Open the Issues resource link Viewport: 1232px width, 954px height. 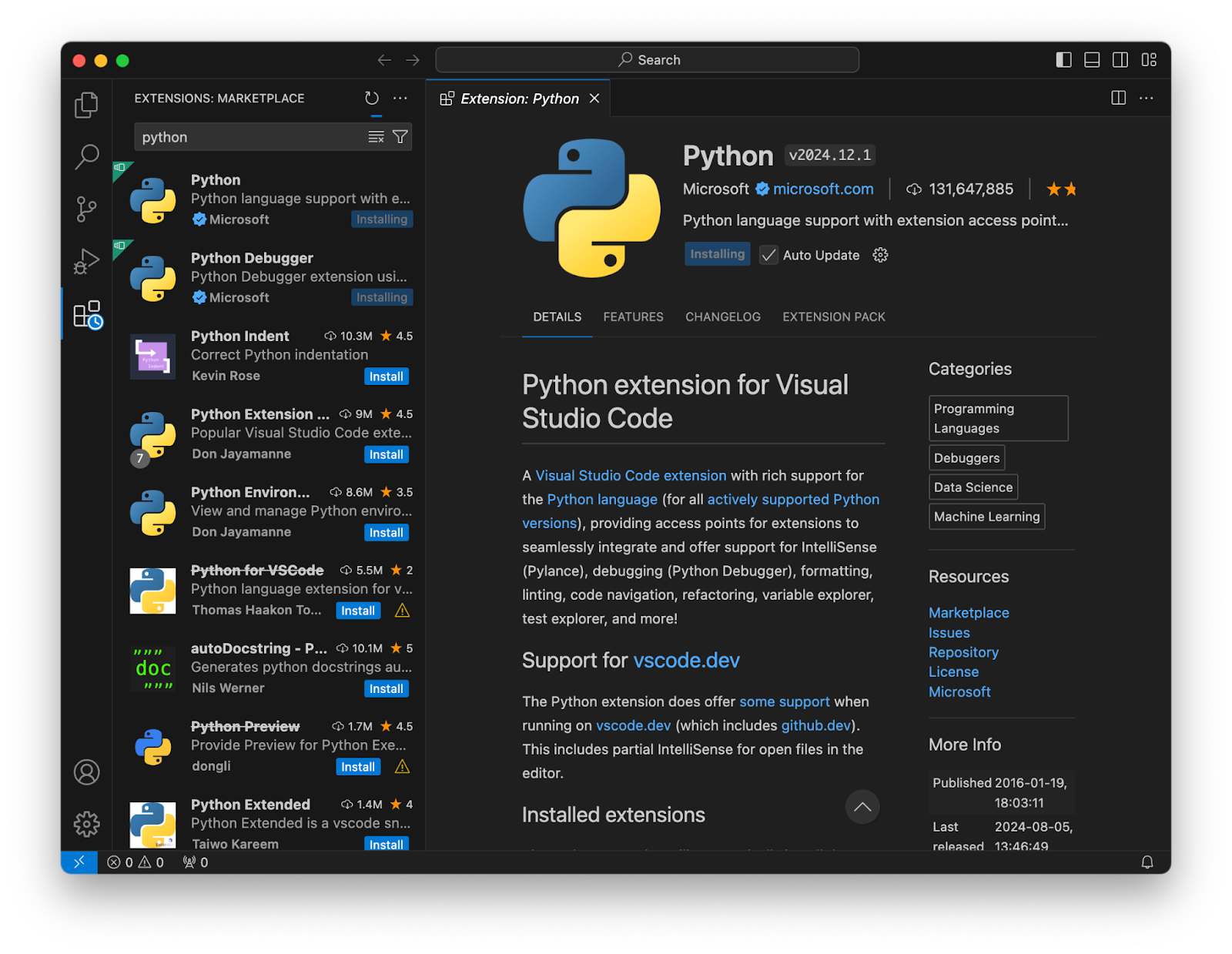(949, 633)
